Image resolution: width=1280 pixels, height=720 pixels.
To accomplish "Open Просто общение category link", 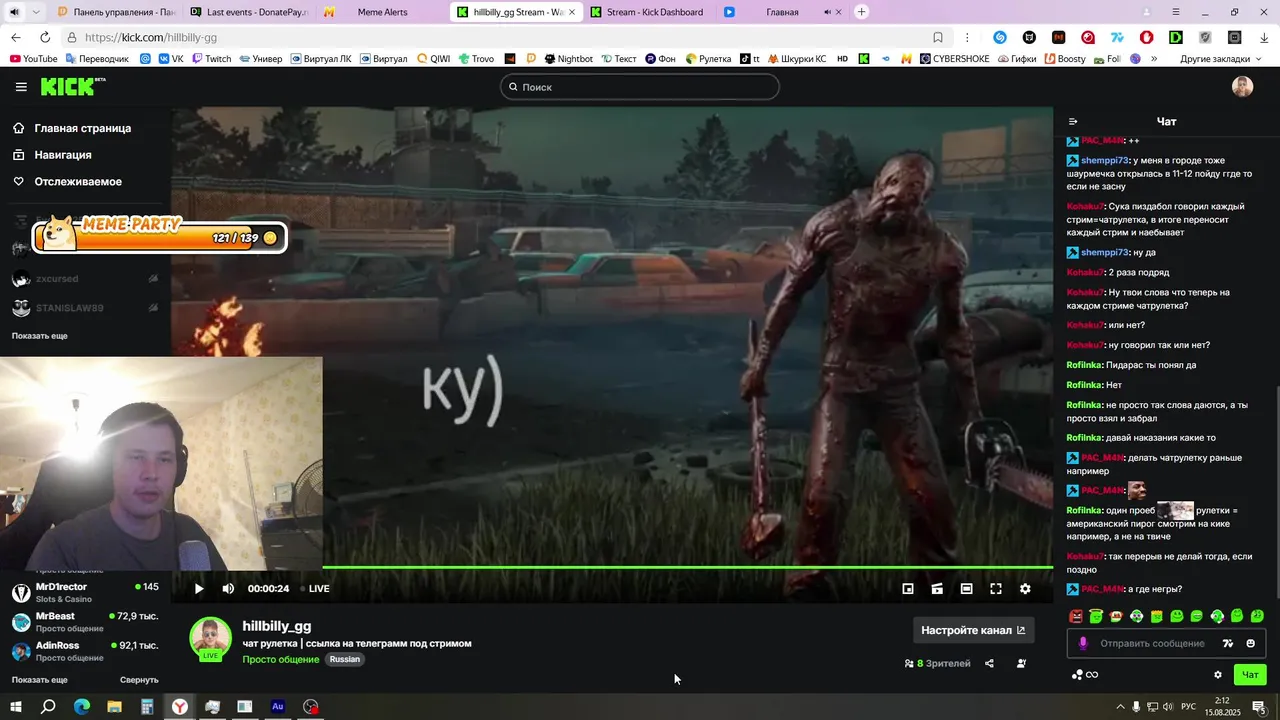I will (x=281, y=660).
